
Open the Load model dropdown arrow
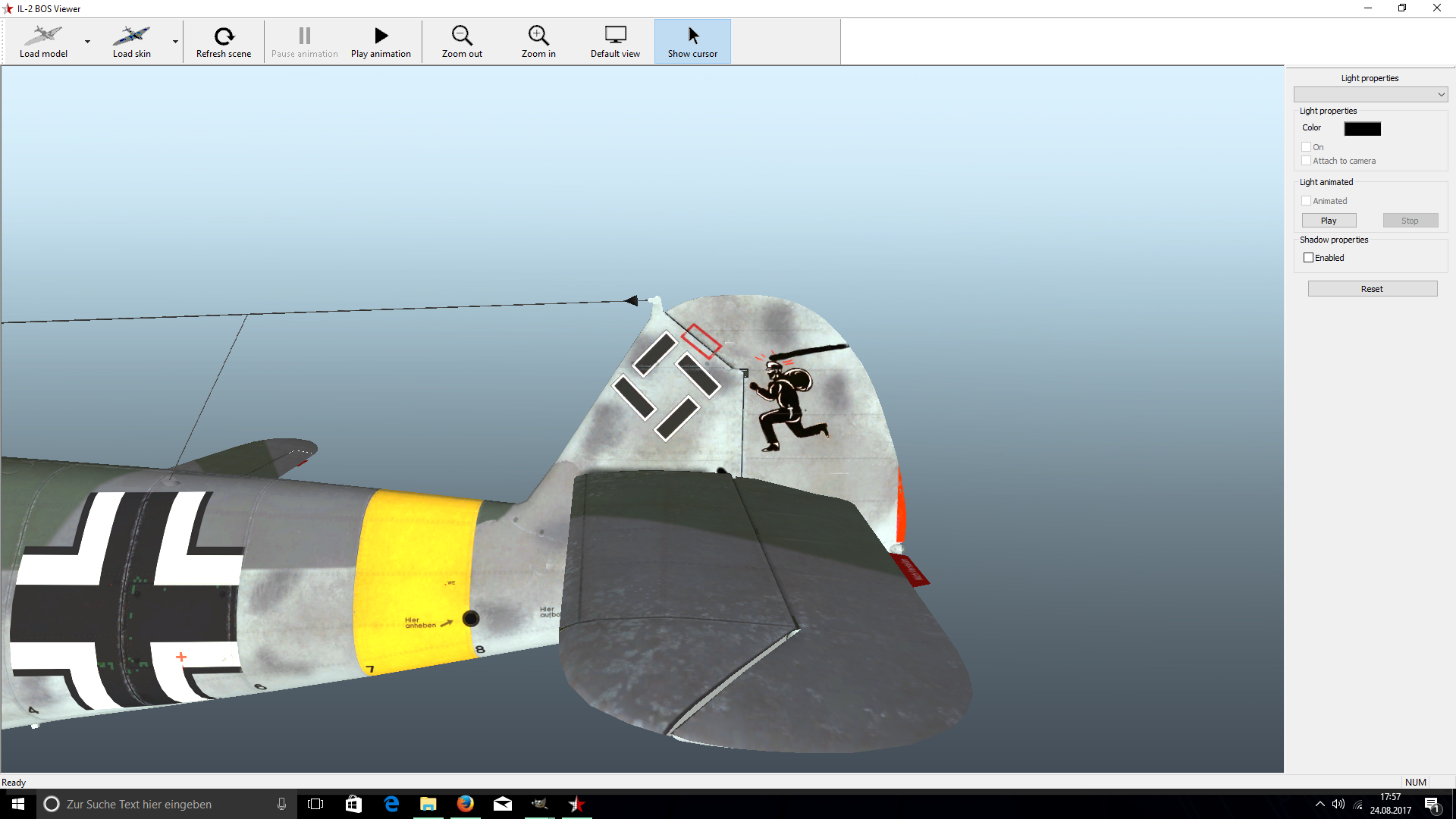pyautogui.click(x=87, y=42)
